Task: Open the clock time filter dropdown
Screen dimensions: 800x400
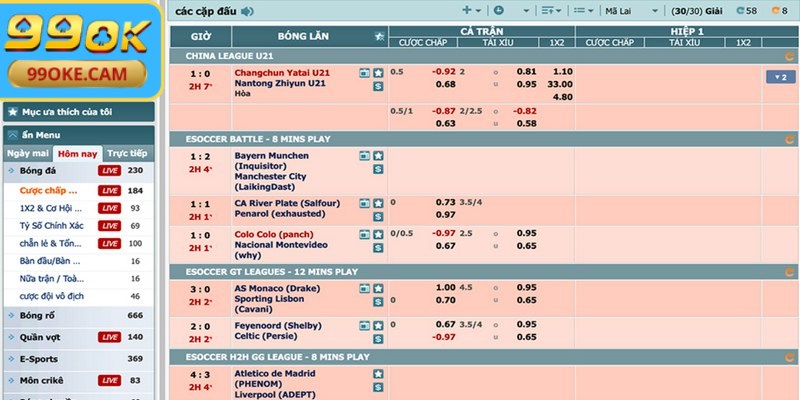Action: pyautogui.click(x=511, y=10)
